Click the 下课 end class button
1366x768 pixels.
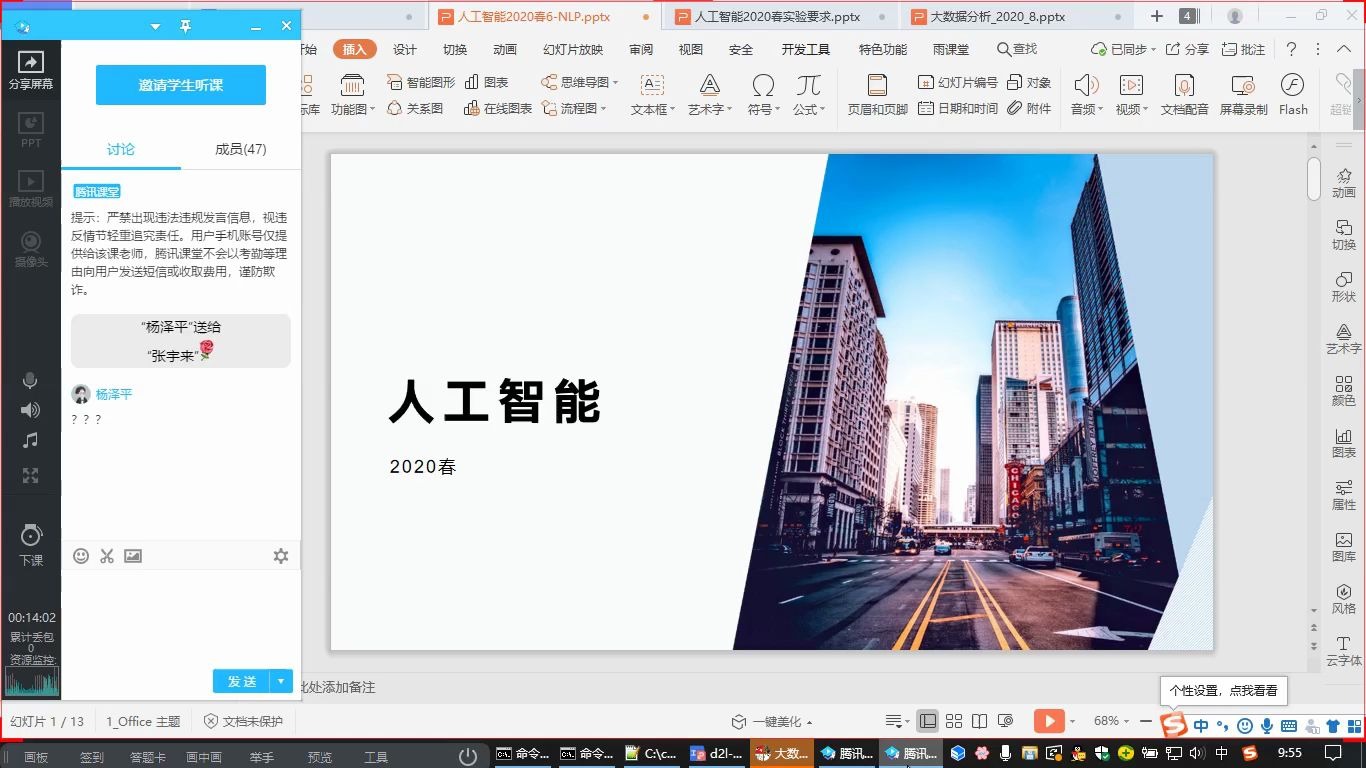pos(31,544)
